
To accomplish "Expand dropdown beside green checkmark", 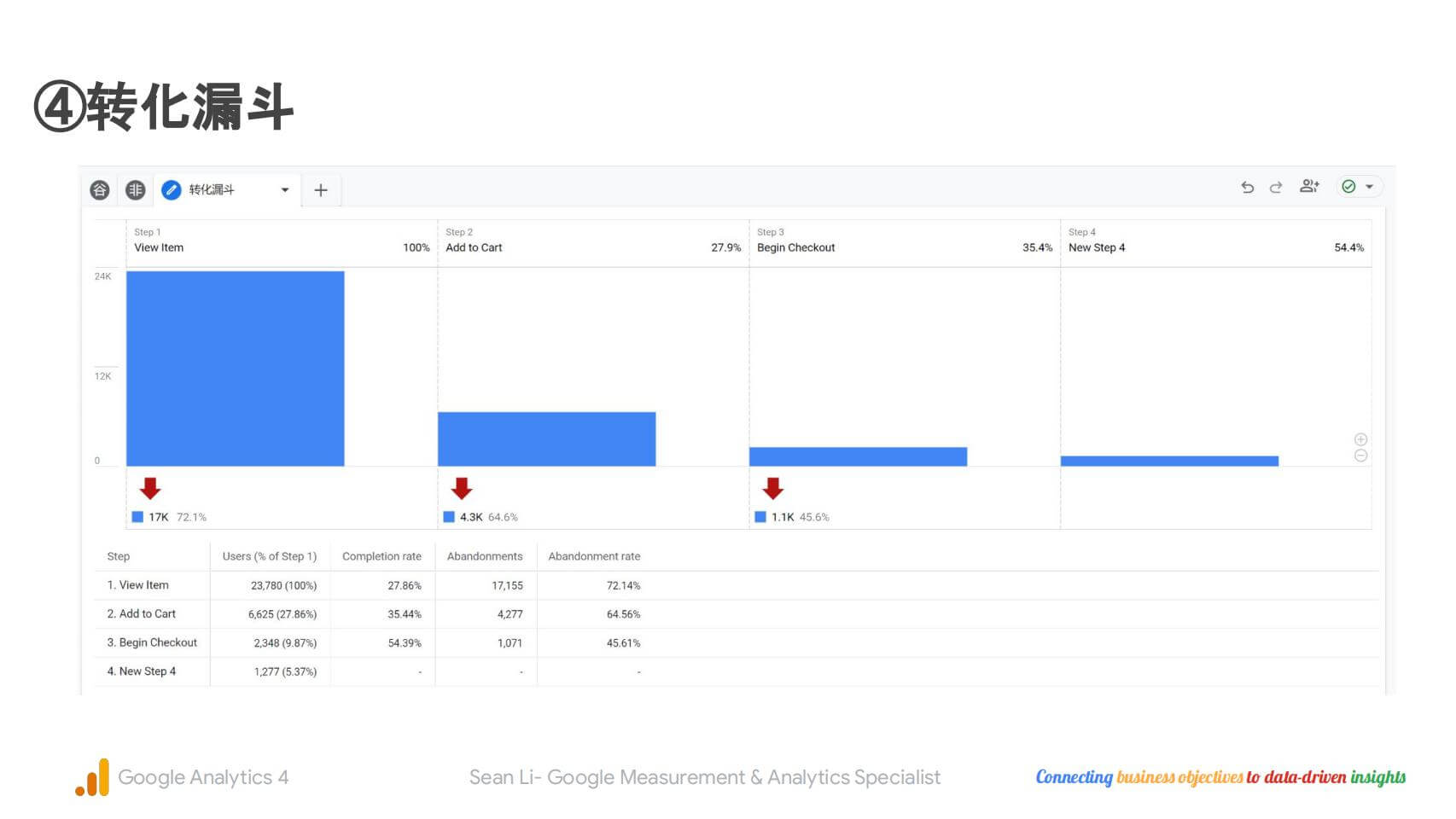I will [x=1370, y=187].
